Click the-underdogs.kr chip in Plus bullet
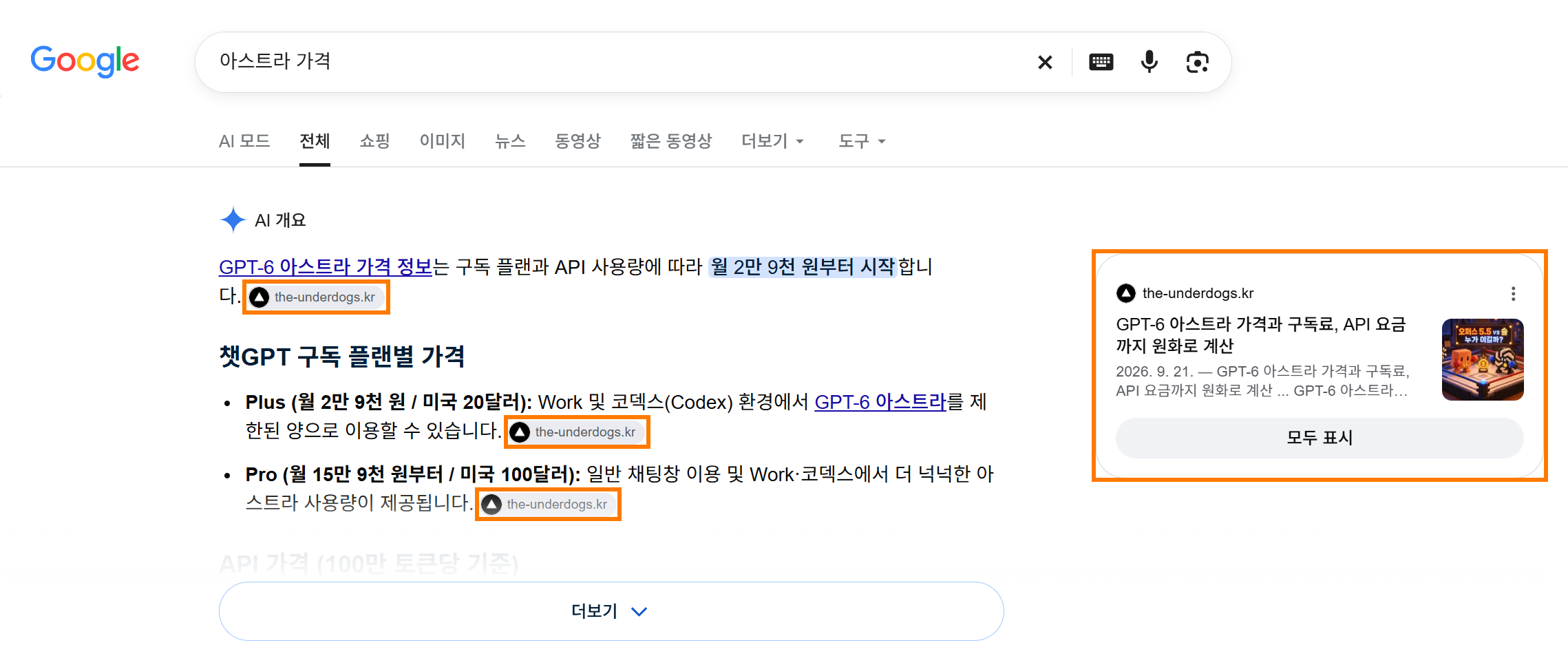Image resolution: width=1568 pixels, height=656 pixels. 577,432
